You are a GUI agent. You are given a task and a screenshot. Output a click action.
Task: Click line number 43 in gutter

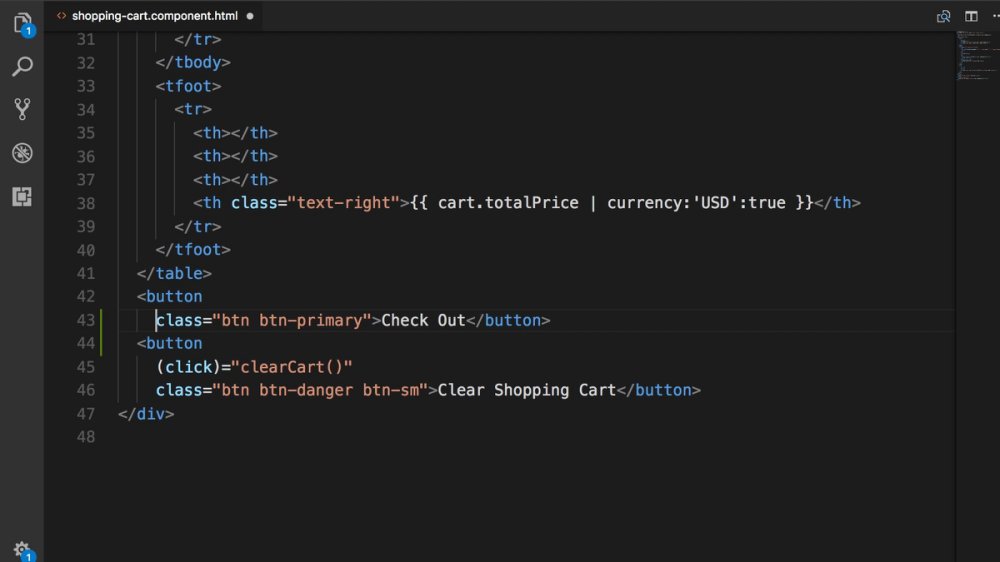pyautogui.click(x=85, y=320)
